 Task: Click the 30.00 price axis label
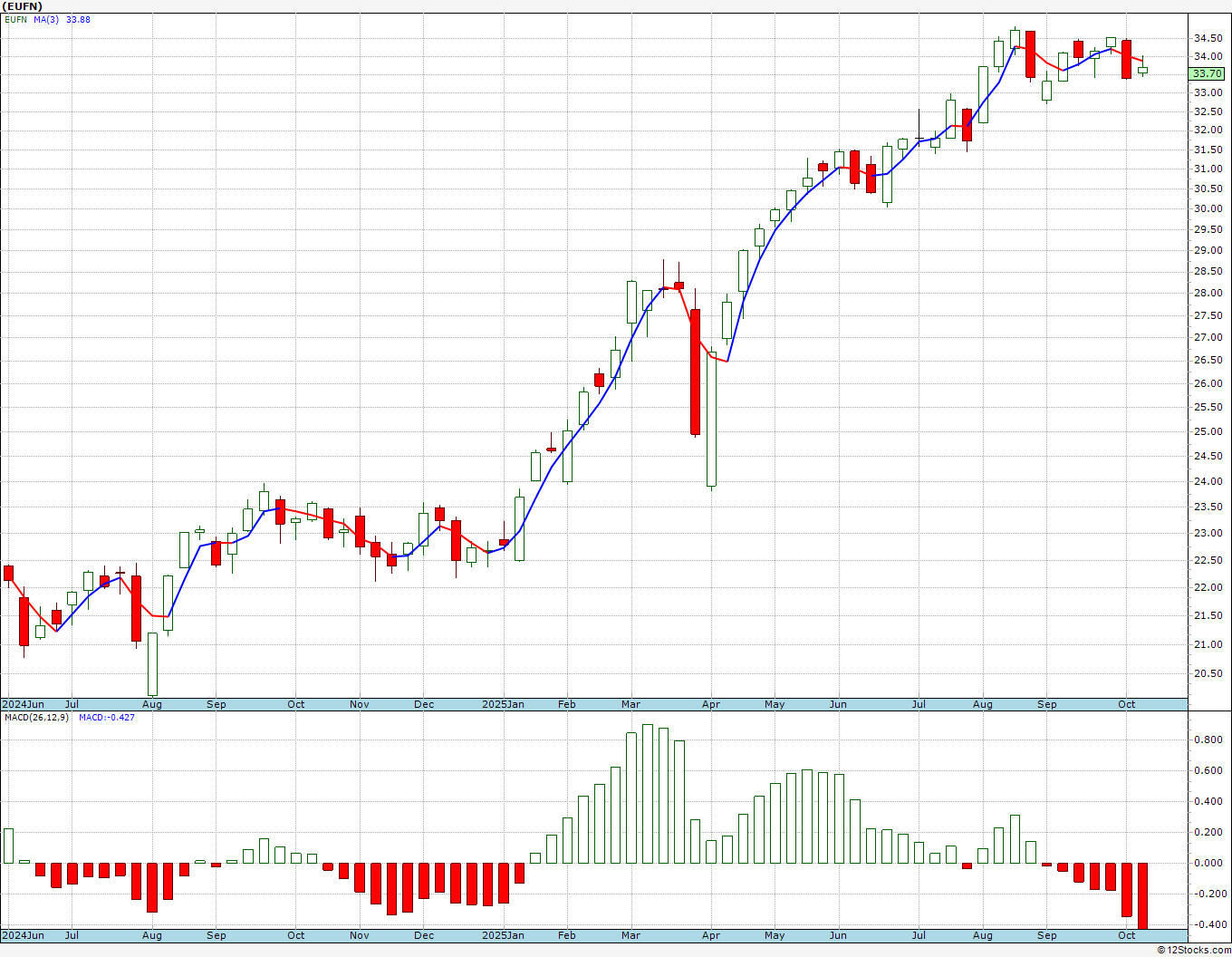(1208, 209)
